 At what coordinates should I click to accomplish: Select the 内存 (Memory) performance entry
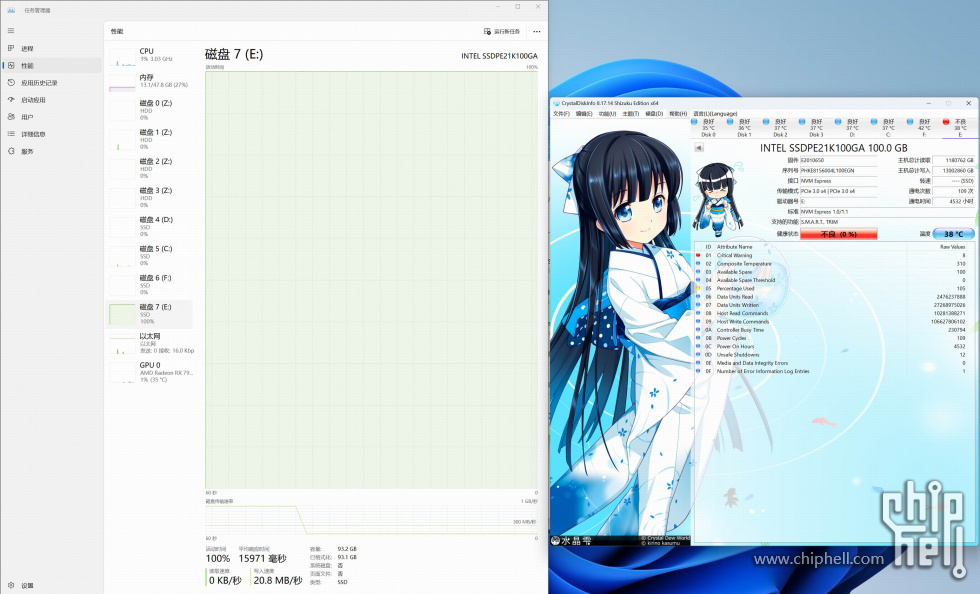[150, 81]
